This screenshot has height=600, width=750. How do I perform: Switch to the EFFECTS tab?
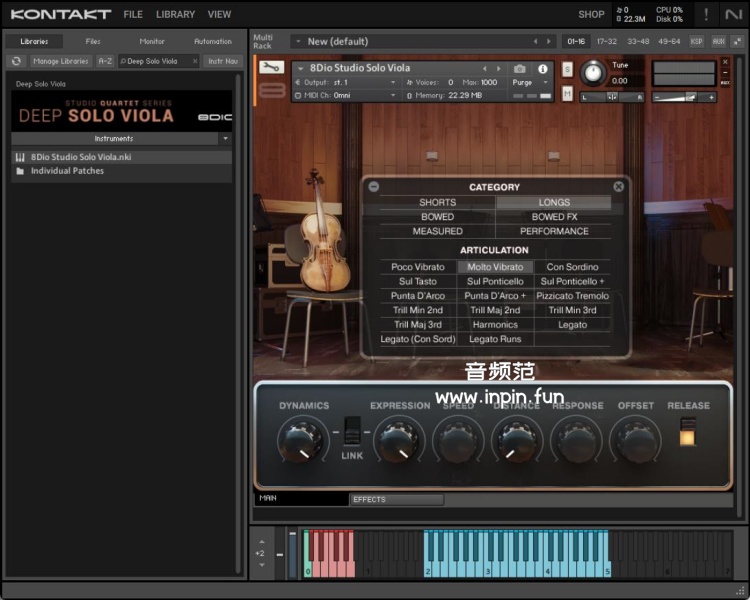tap(369, 499)
